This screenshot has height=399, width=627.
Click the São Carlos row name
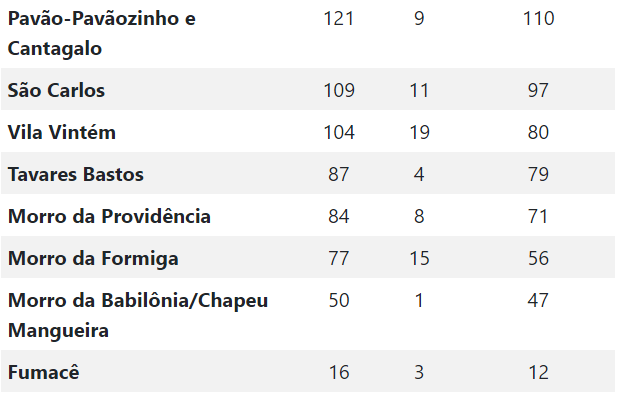click(56, 90)
